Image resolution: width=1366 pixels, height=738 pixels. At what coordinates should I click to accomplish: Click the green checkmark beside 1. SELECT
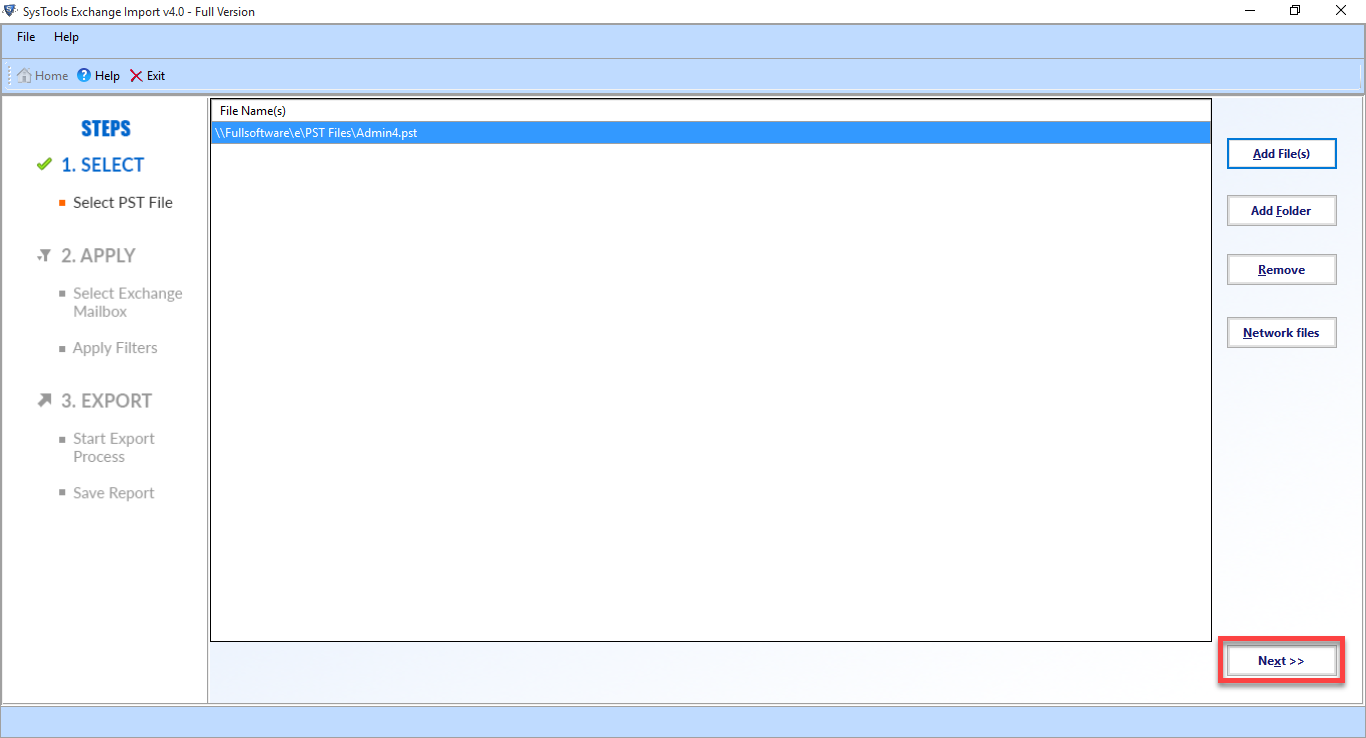point(43,164)
